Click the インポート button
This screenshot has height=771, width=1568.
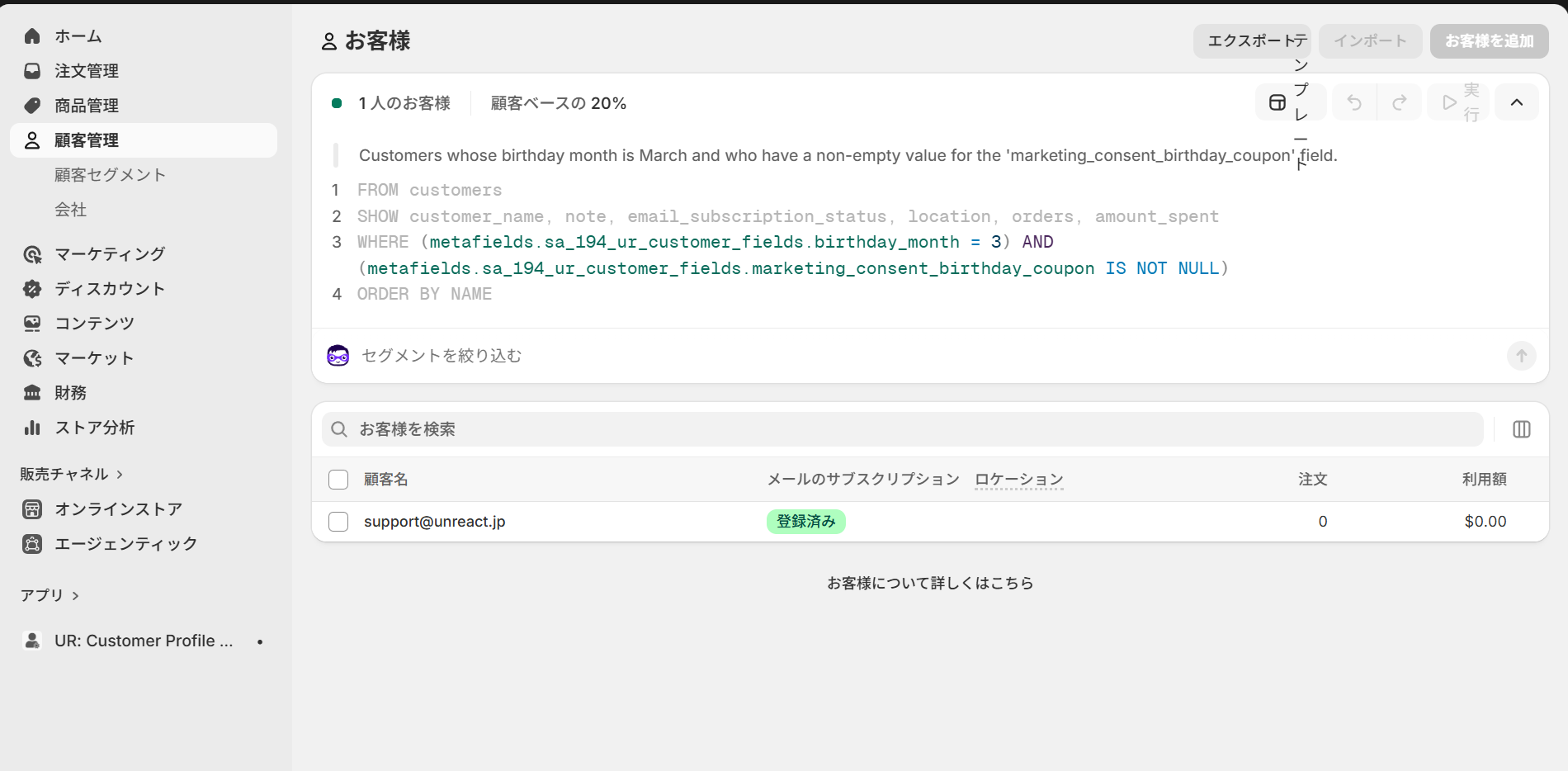[x=1371, y=41]
